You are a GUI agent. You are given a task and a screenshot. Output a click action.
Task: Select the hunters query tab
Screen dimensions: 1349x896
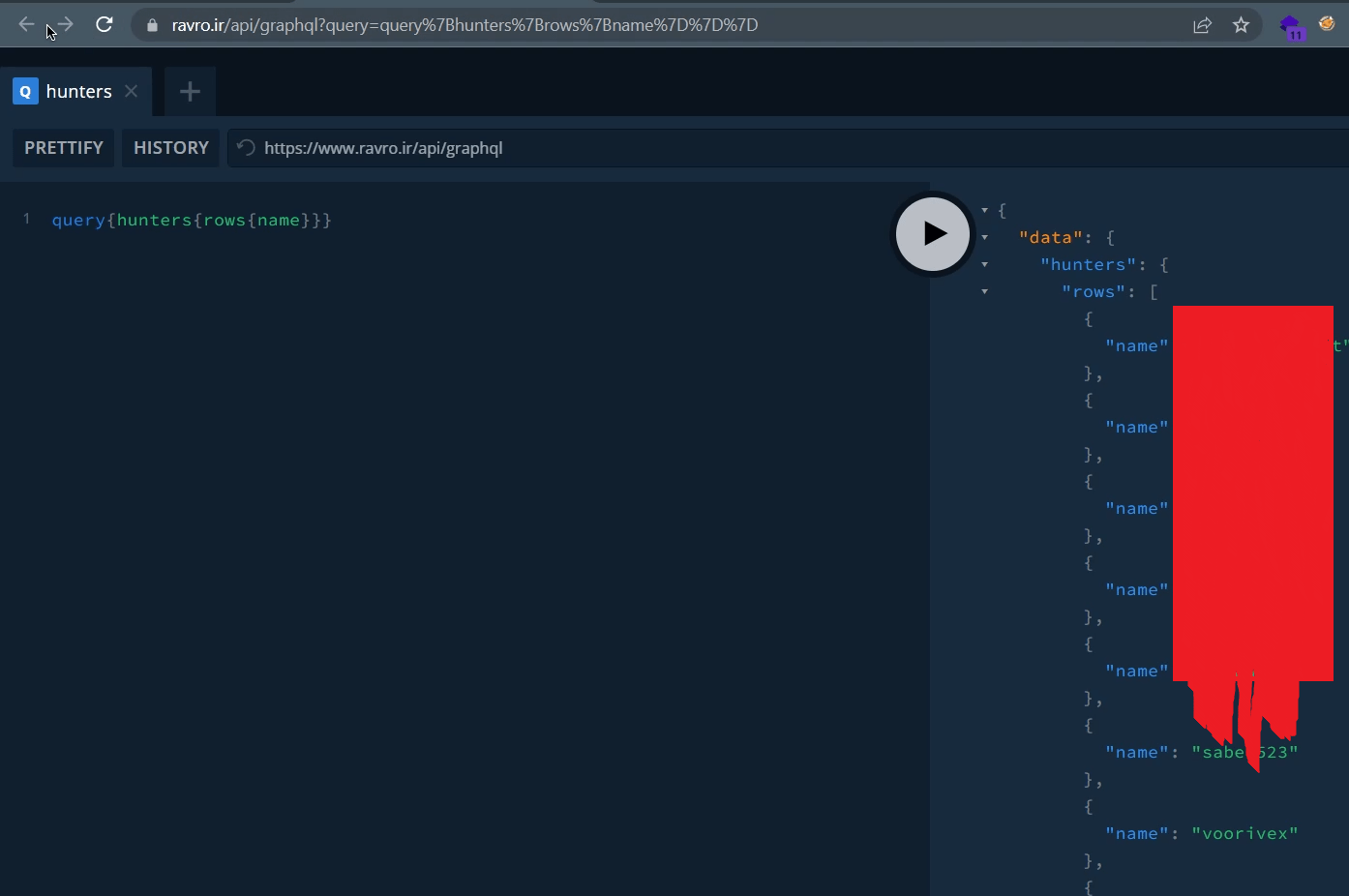(x=77, y=91)
